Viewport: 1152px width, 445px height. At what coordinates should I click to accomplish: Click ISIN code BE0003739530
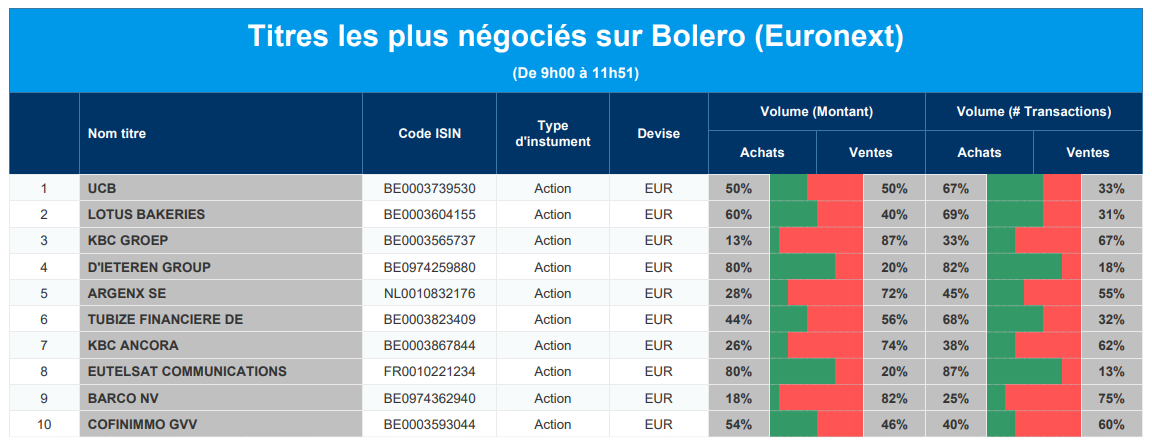click(x=429, y=188)
